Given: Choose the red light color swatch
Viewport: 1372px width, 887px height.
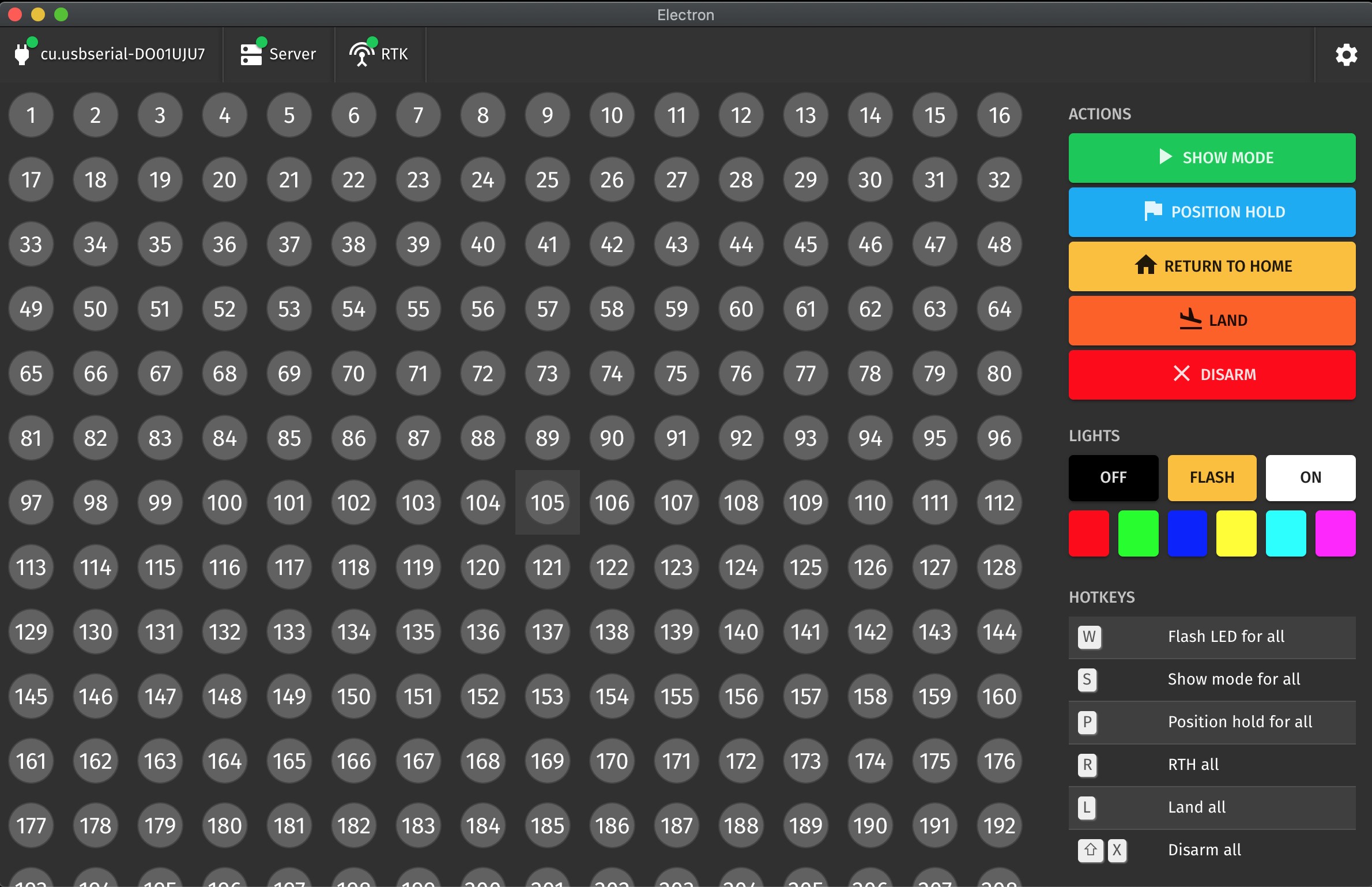Looking at the screenshot, I should [x=1088, y=533].
